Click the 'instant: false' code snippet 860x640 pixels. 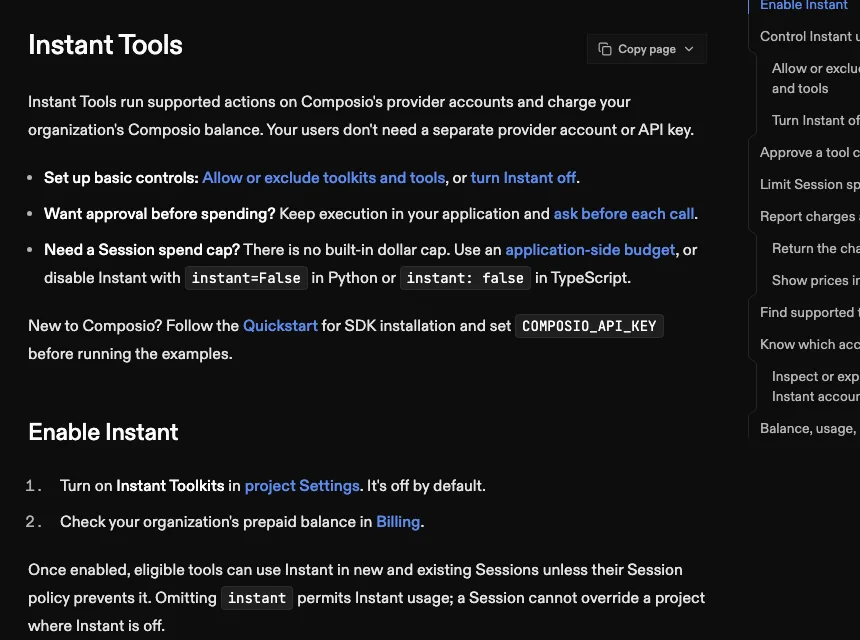[465, 278]
